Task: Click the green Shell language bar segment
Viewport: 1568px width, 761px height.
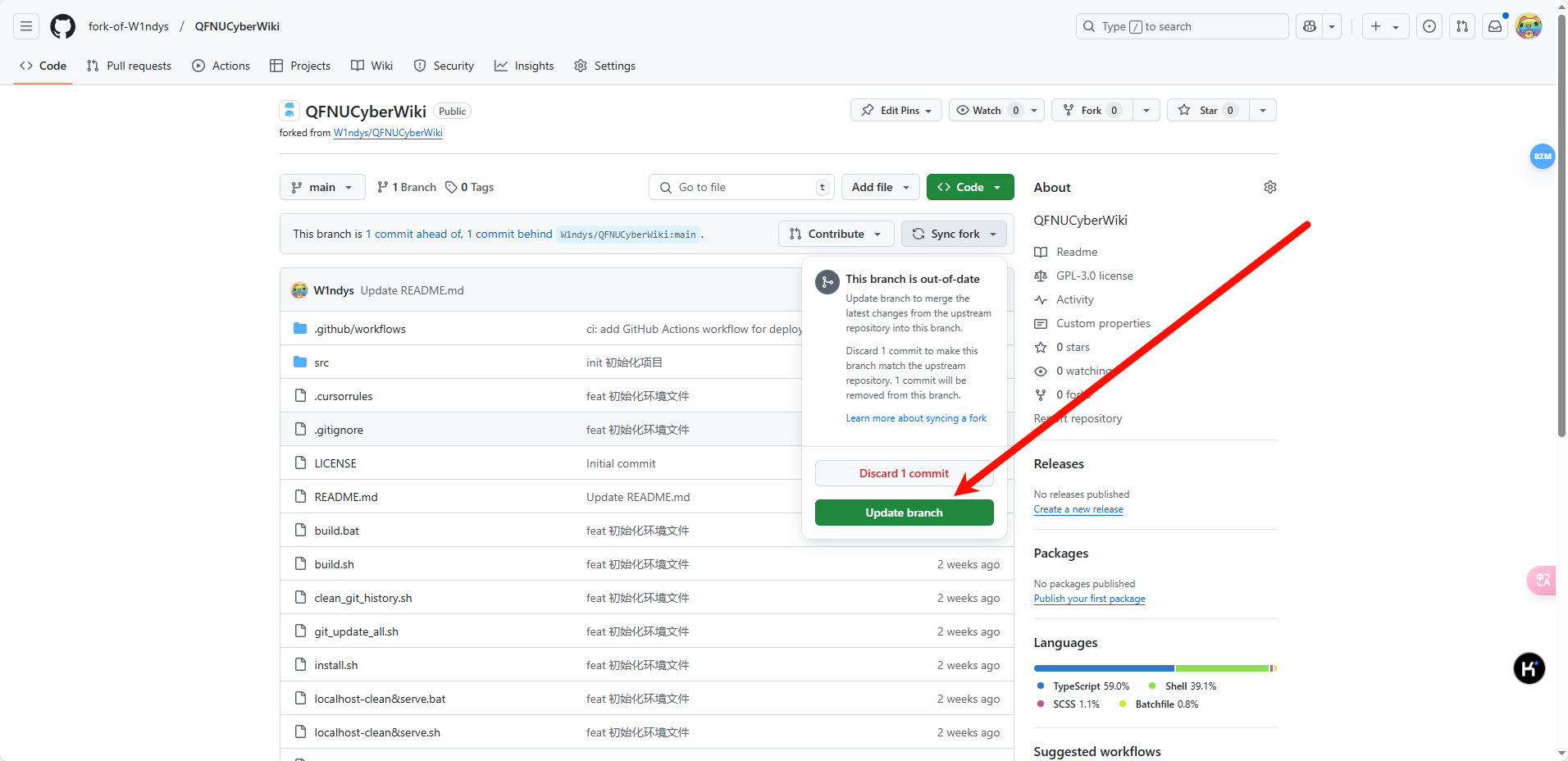Action: tap(1222, 668)
